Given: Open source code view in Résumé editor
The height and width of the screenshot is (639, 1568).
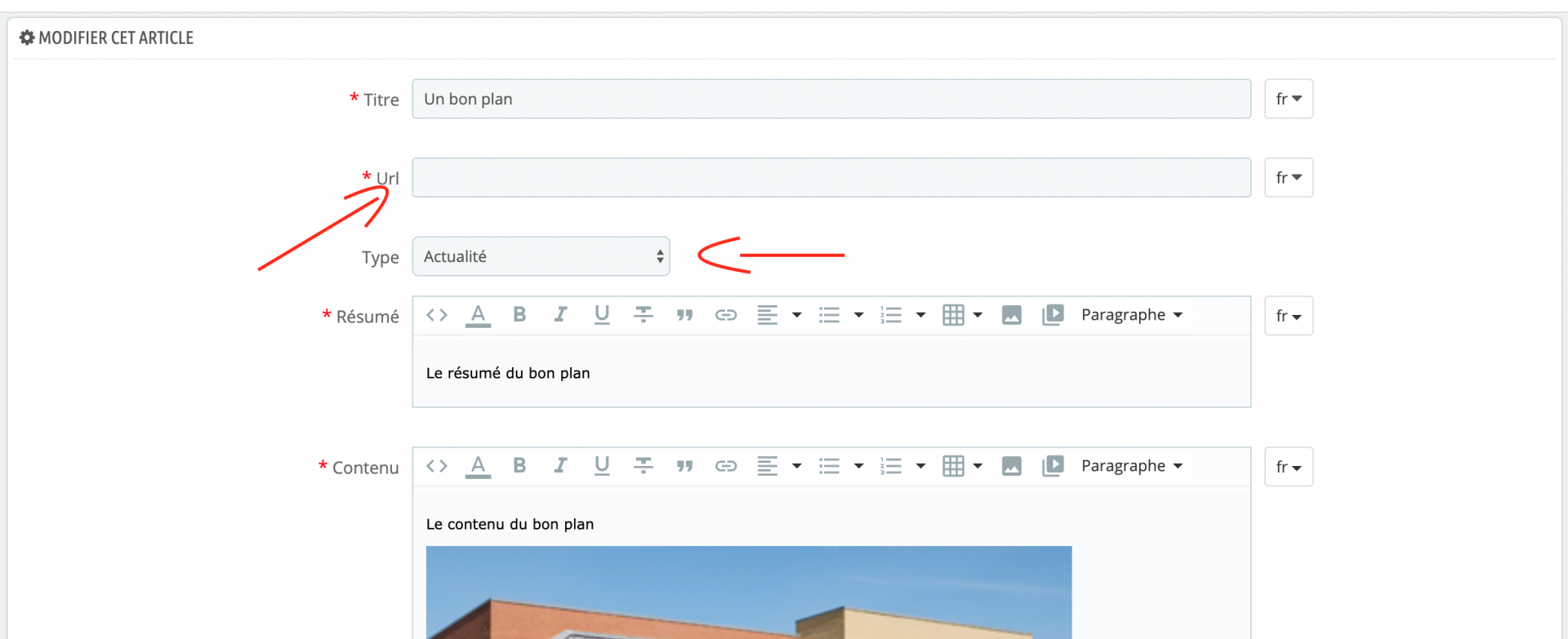Looking at the screenshot, I should (437, 315).
